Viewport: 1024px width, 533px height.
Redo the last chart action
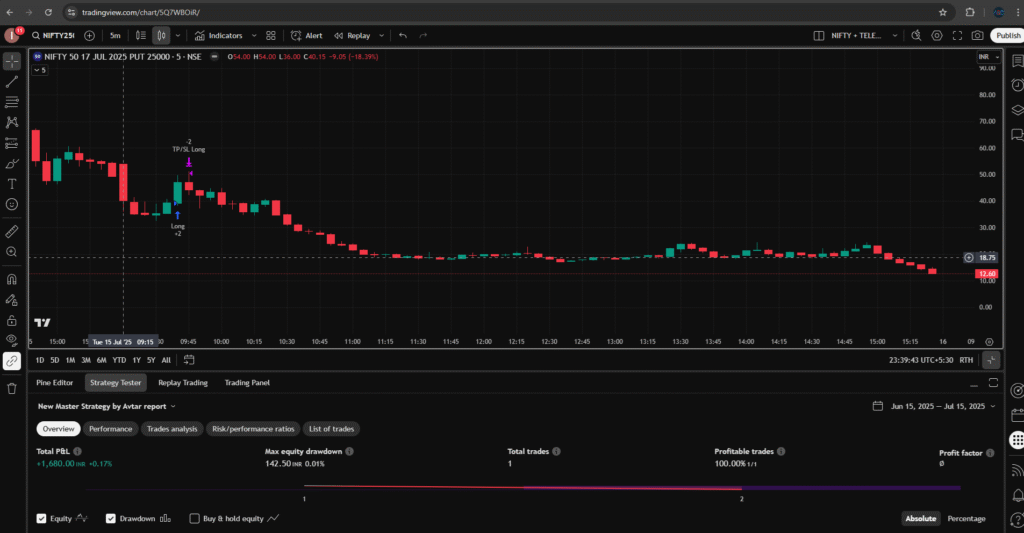(423, 35)
